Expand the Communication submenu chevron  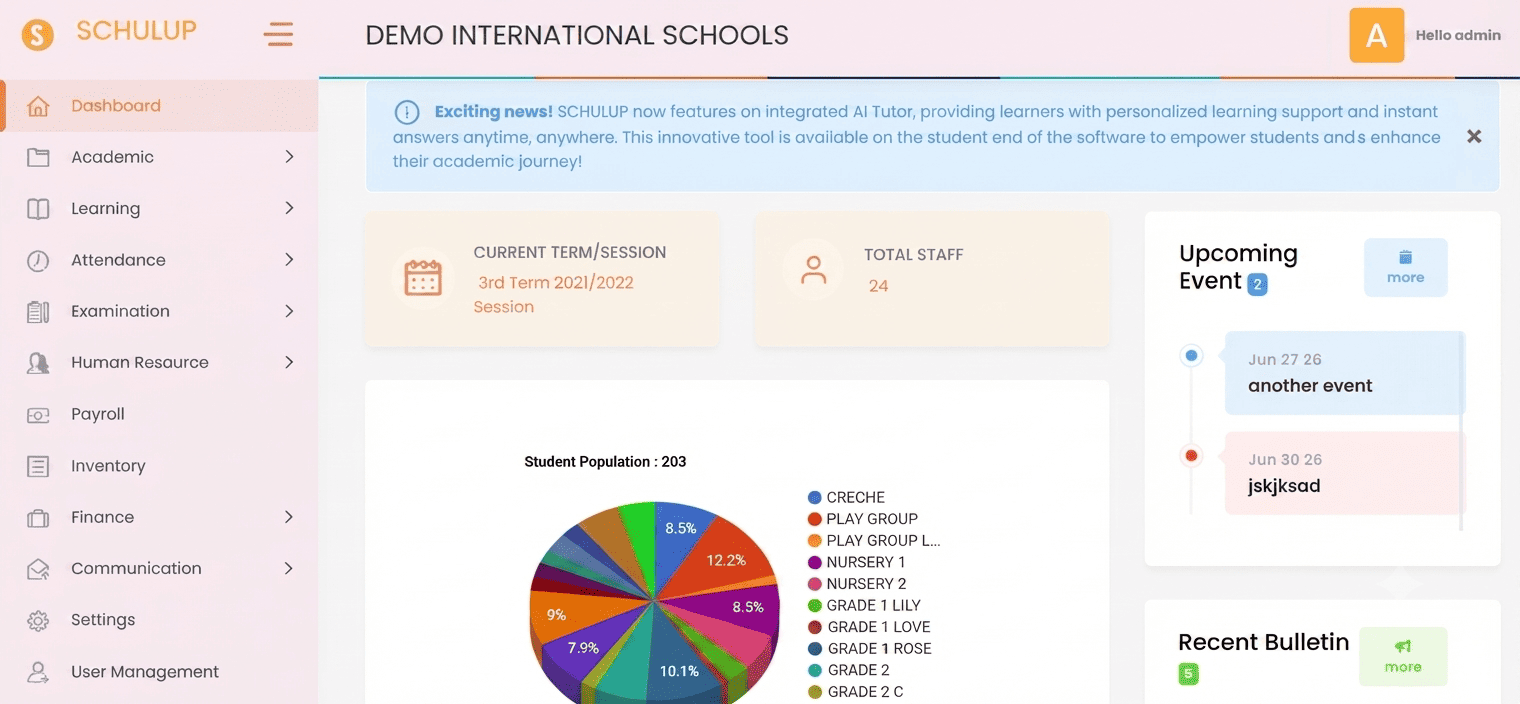tap(289, 568)
